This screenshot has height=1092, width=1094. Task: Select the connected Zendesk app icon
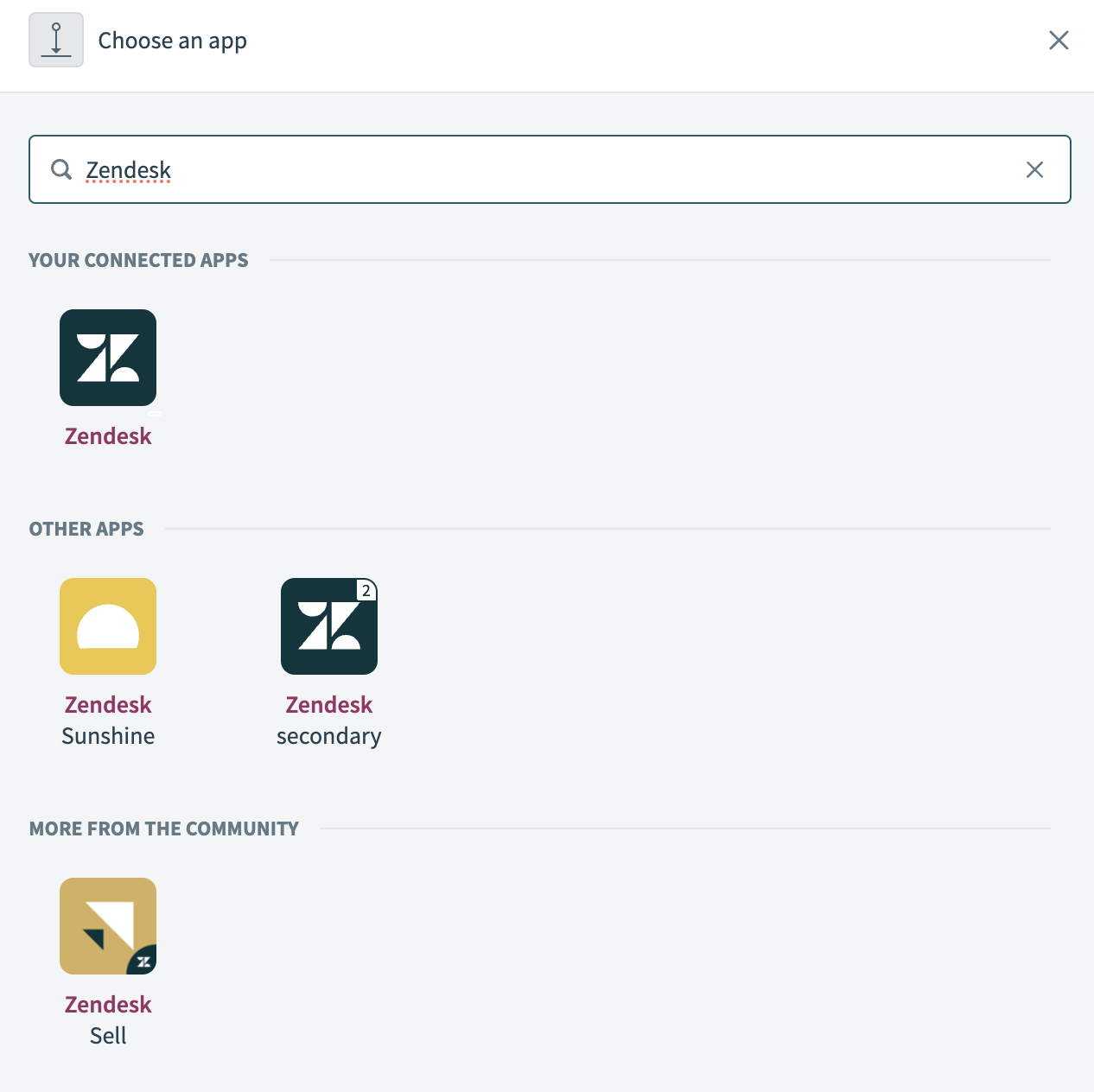point(107,358)
